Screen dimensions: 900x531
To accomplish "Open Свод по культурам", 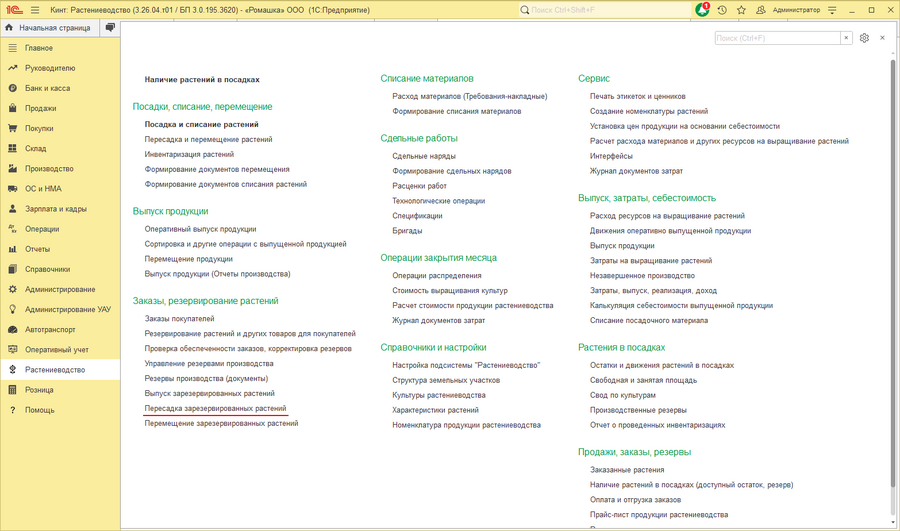I will pos(623,395).
